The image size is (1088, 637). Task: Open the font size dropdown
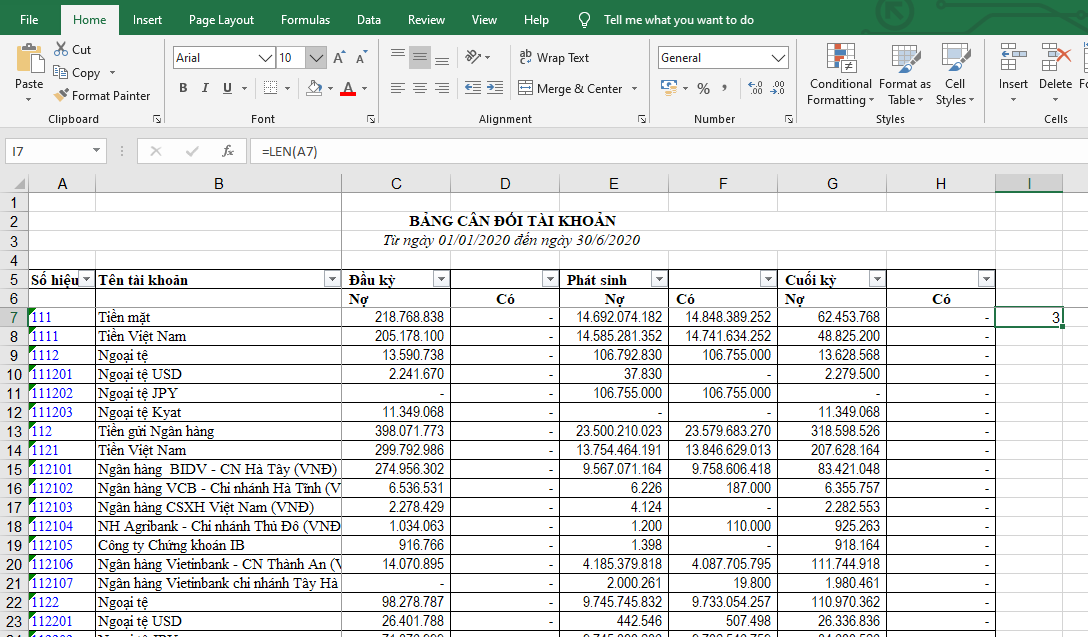(x=316, y=58)
